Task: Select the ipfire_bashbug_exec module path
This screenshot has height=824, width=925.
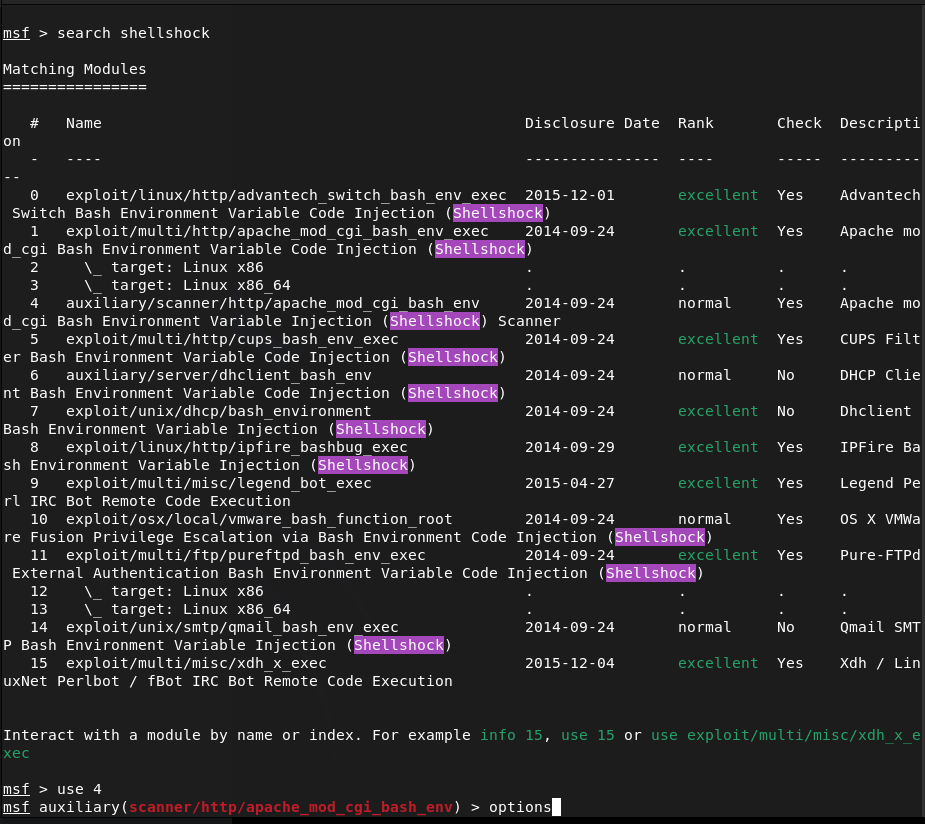Action: (236, 447)
